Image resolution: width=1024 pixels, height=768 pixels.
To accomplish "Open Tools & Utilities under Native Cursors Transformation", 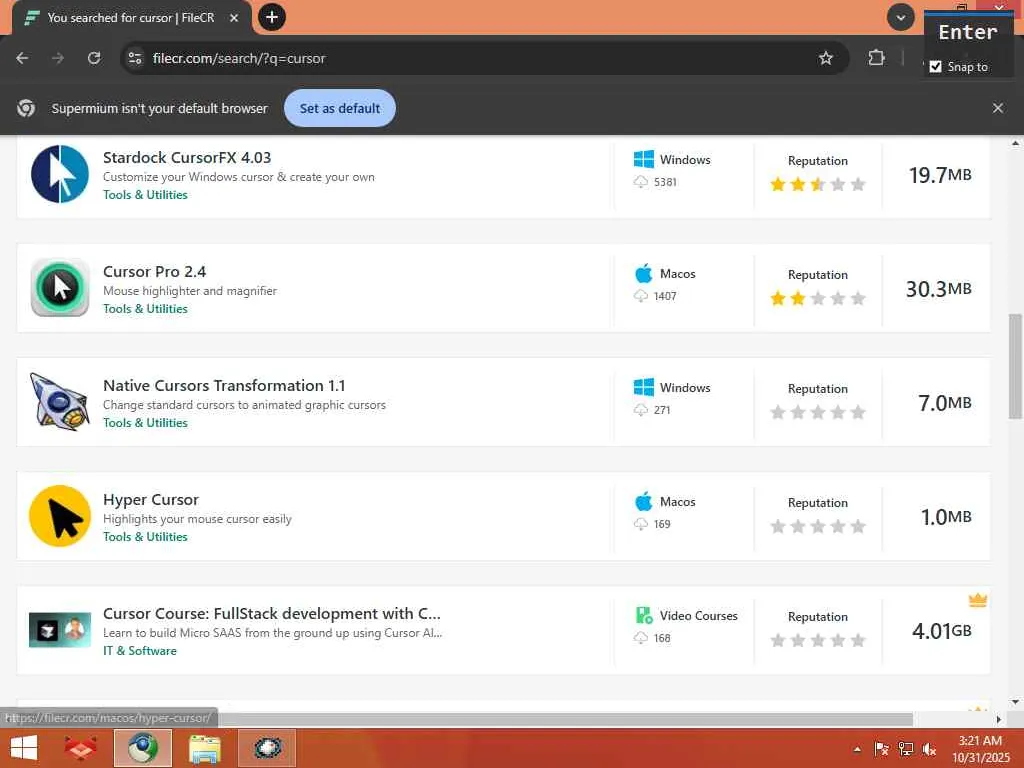I will coord(145,423).
